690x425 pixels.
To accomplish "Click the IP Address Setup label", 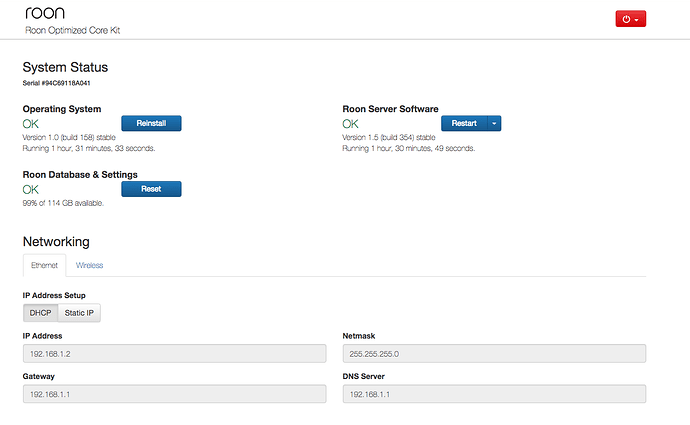I will (54, 295).
